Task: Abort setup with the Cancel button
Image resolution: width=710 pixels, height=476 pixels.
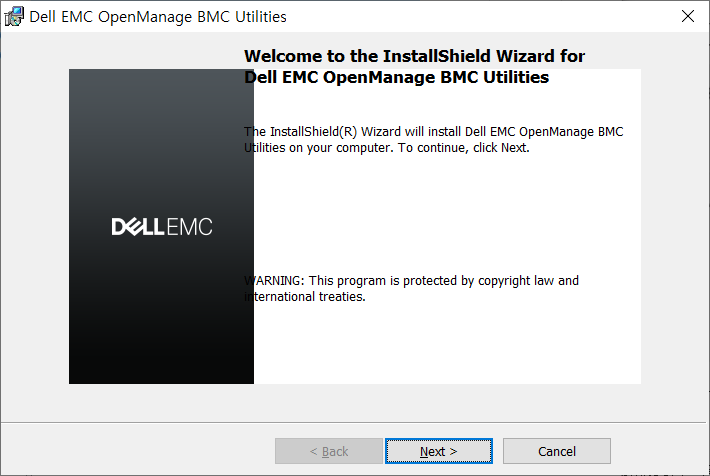Action: click(x=556, y=451)
